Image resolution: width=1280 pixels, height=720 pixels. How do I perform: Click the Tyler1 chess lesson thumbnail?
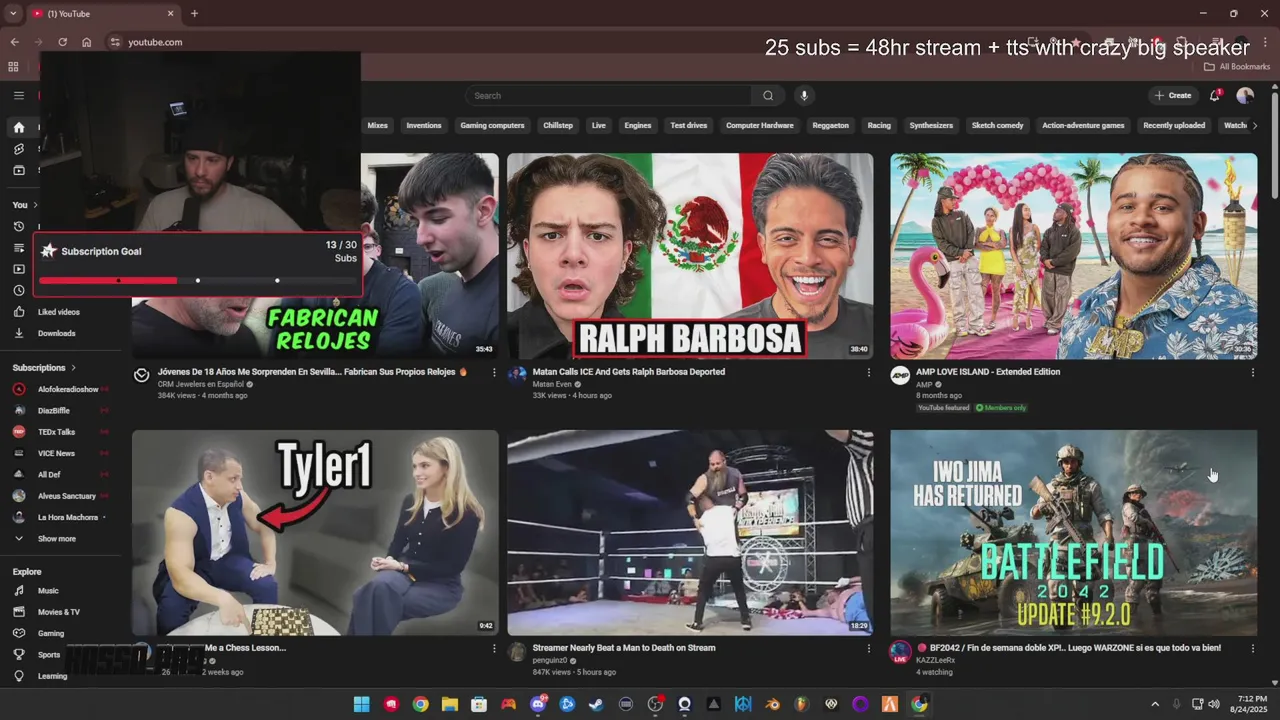[315, 533]
